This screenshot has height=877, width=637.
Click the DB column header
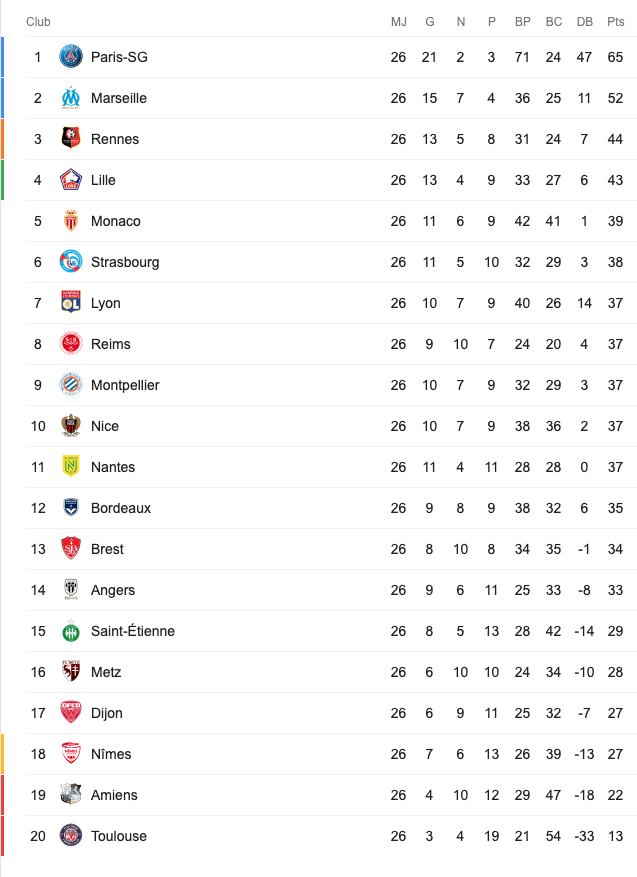click(584, 22)
